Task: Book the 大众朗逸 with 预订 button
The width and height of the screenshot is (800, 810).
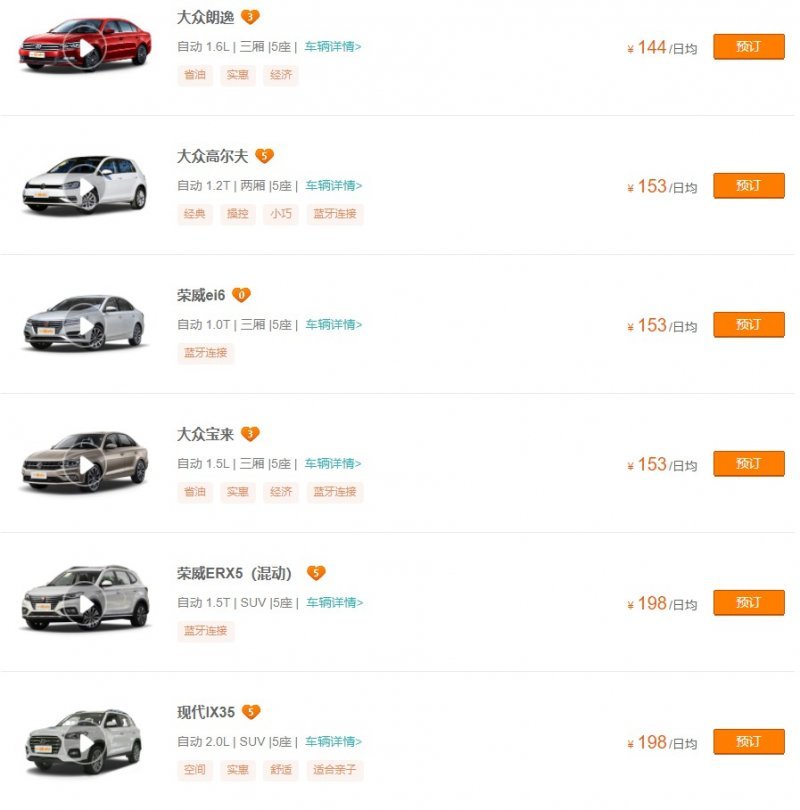Action: [x=748, y=47]
